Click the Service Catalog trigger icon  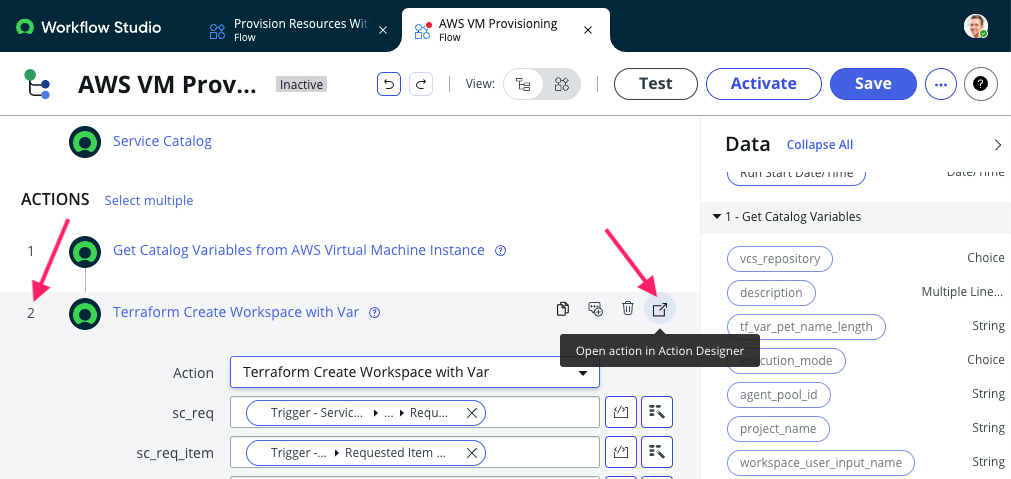[x=85, y=142]
